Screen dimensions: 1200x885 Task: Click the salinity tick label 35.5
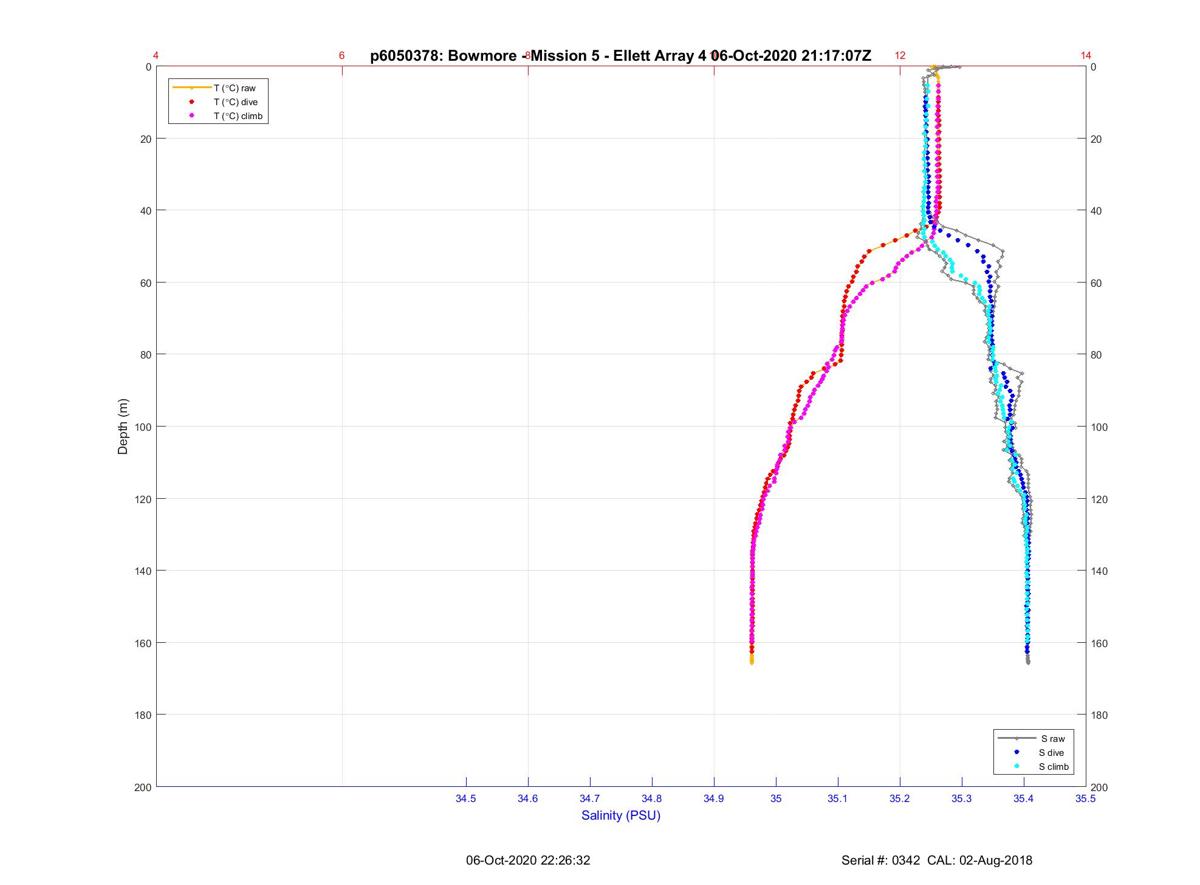(1086, 798)
